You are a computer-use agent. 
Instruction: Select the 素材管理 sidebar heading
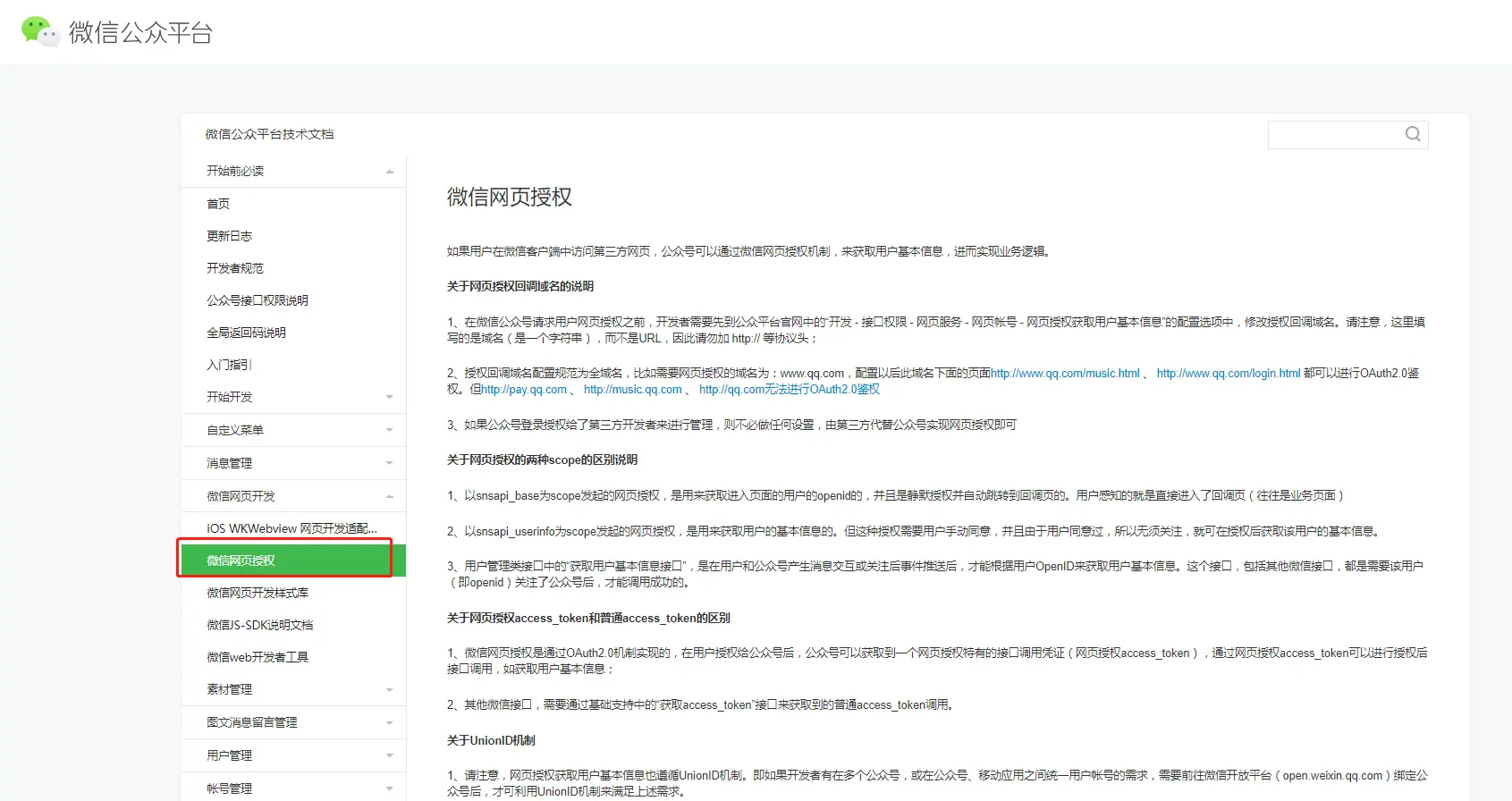(x=230, y=689)
